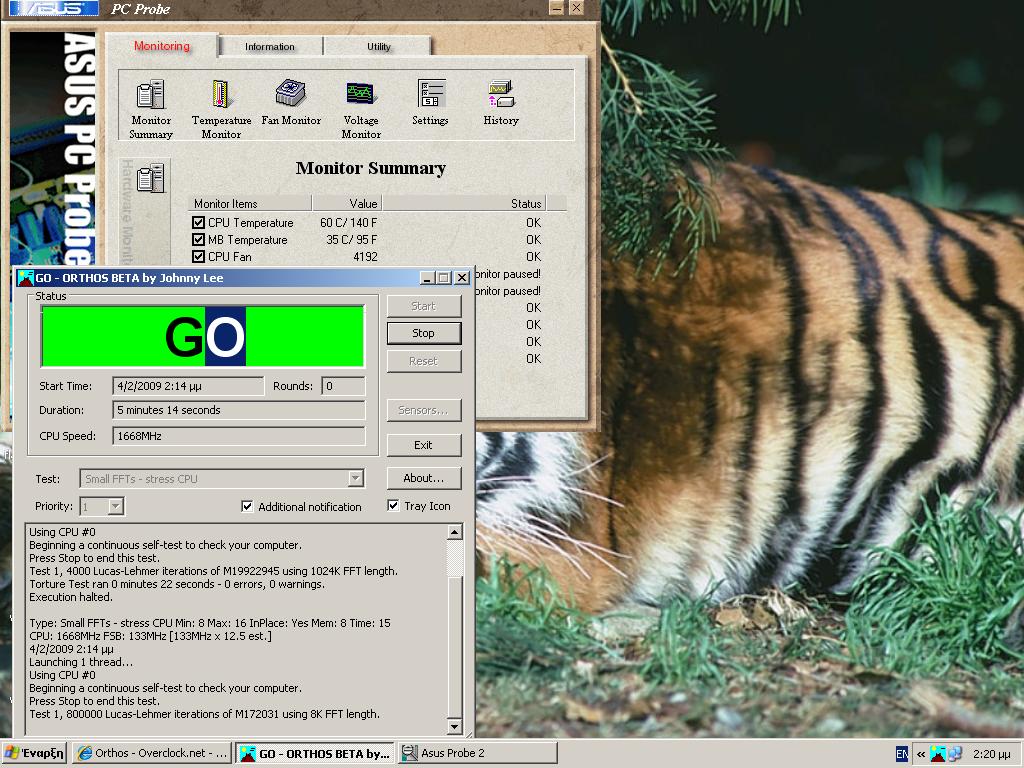Viewport: 1024px width, 768px height.
Task: Open the Test type dropdown
Action: click(355, 479)
